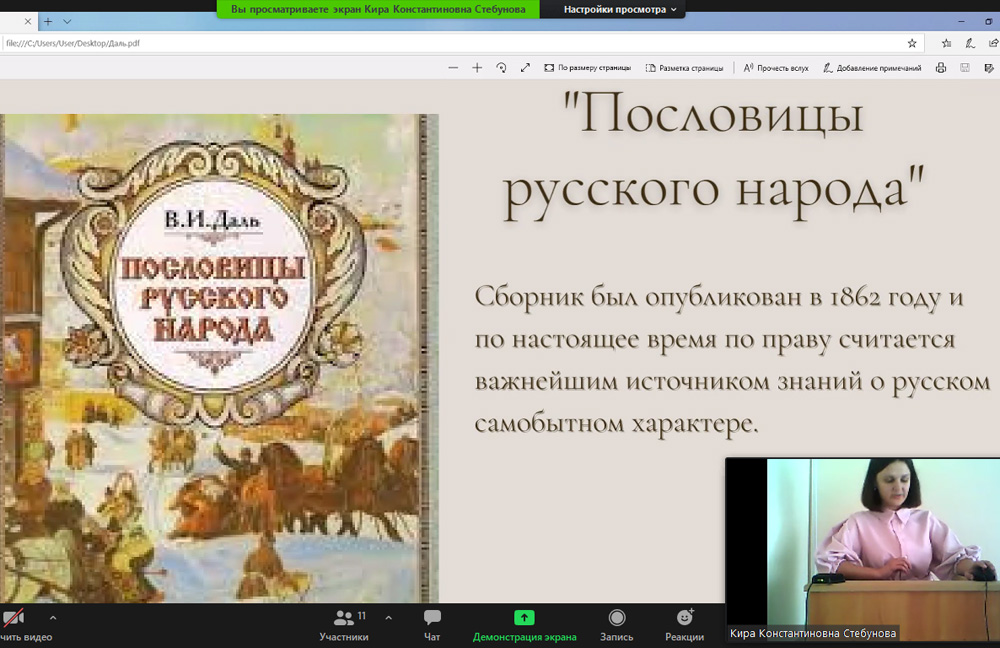Viewport: 1000px width, 648px height.
Task: Click the address bar with PDF path
Action: tap(450, 43)
